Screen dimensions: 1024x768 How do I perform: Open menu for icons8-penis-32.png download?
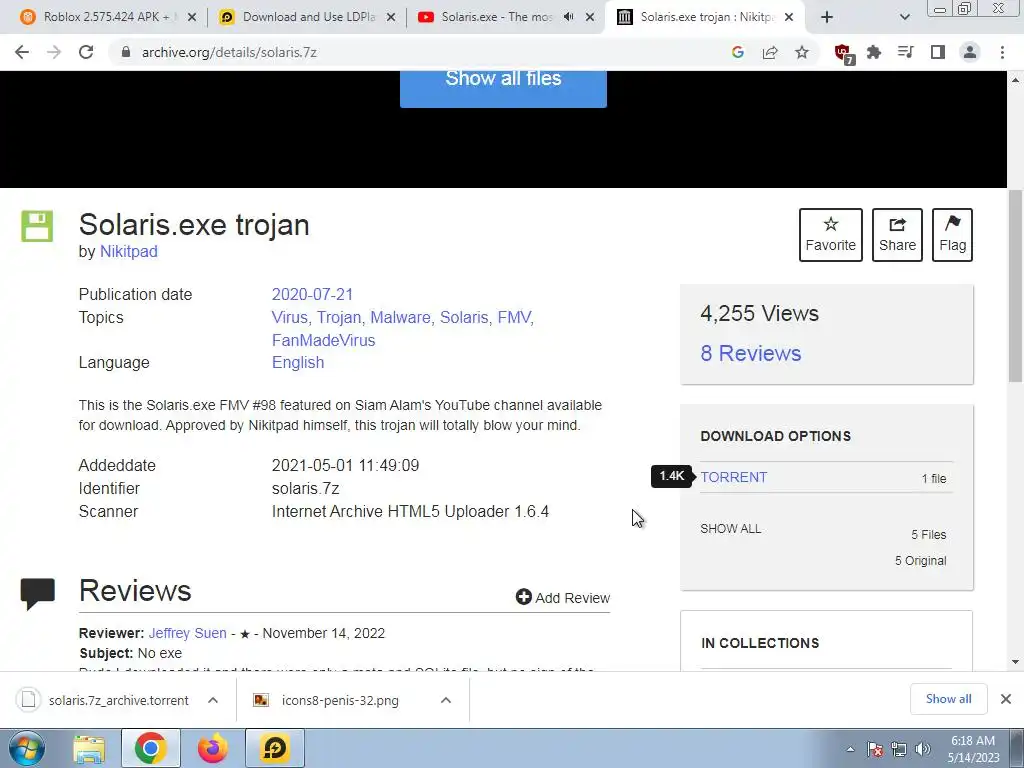446,700
